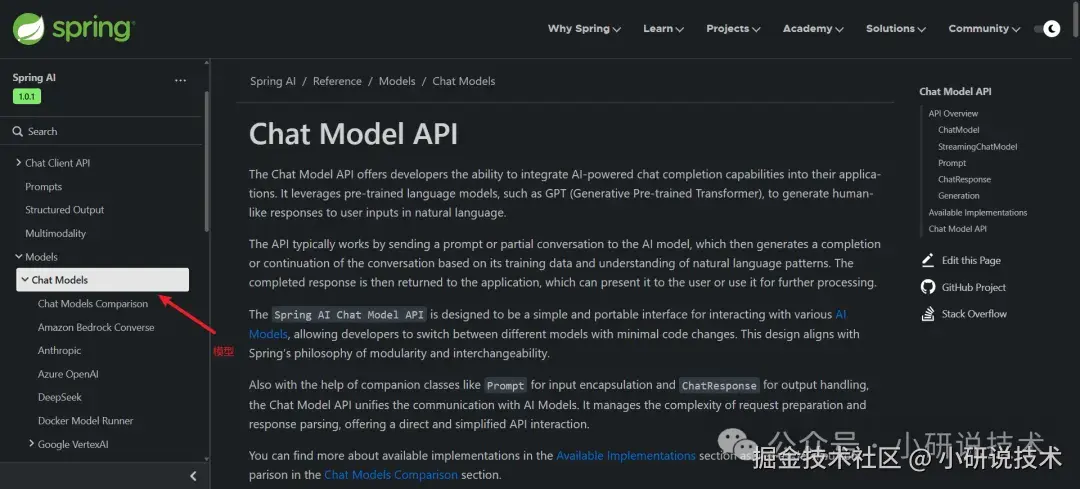Open the Available Implementations link in the text
1080x489 pixels.
626,456
